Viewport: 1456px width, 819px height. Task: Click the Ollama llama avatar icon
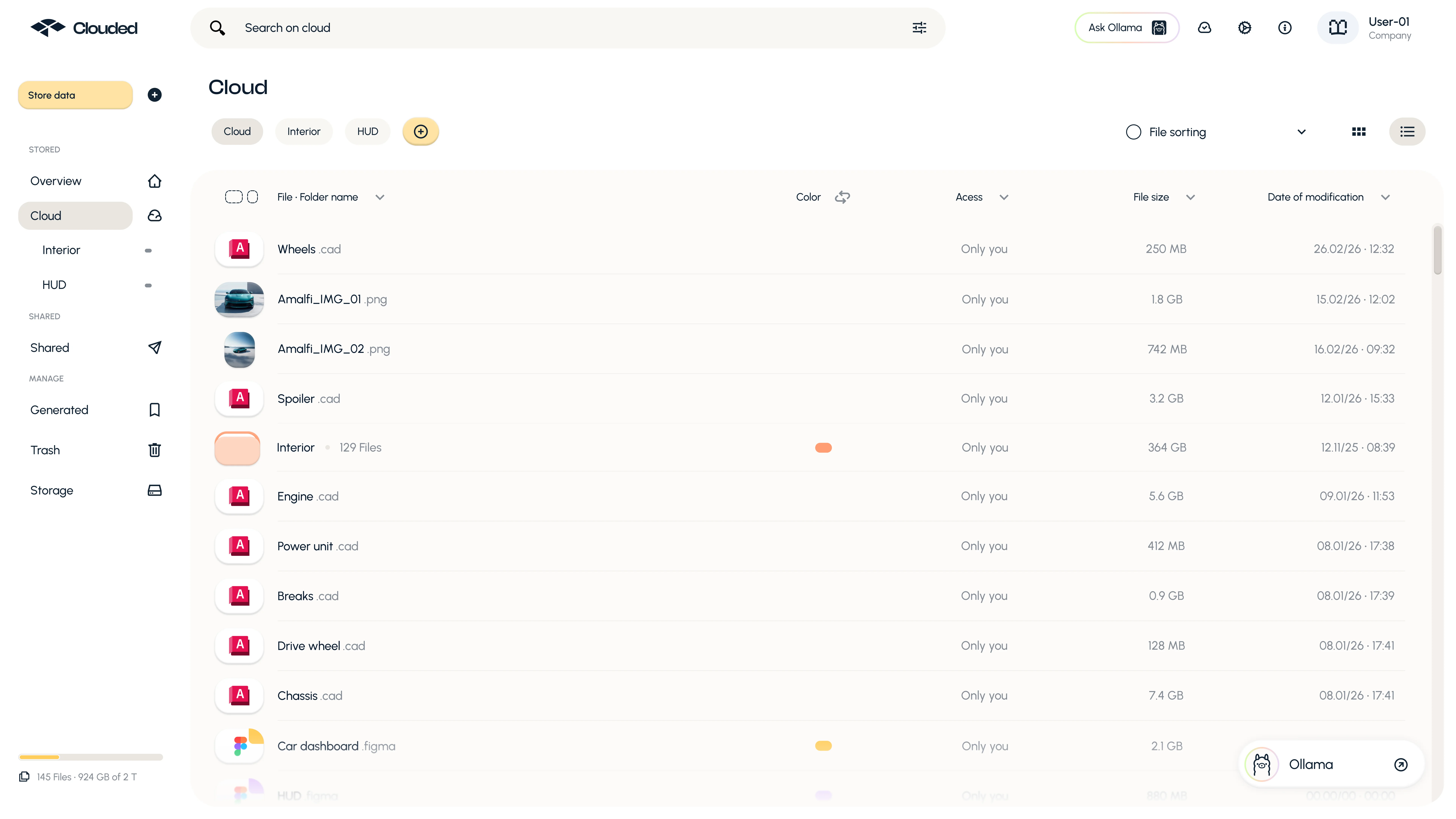[1261, 765]
